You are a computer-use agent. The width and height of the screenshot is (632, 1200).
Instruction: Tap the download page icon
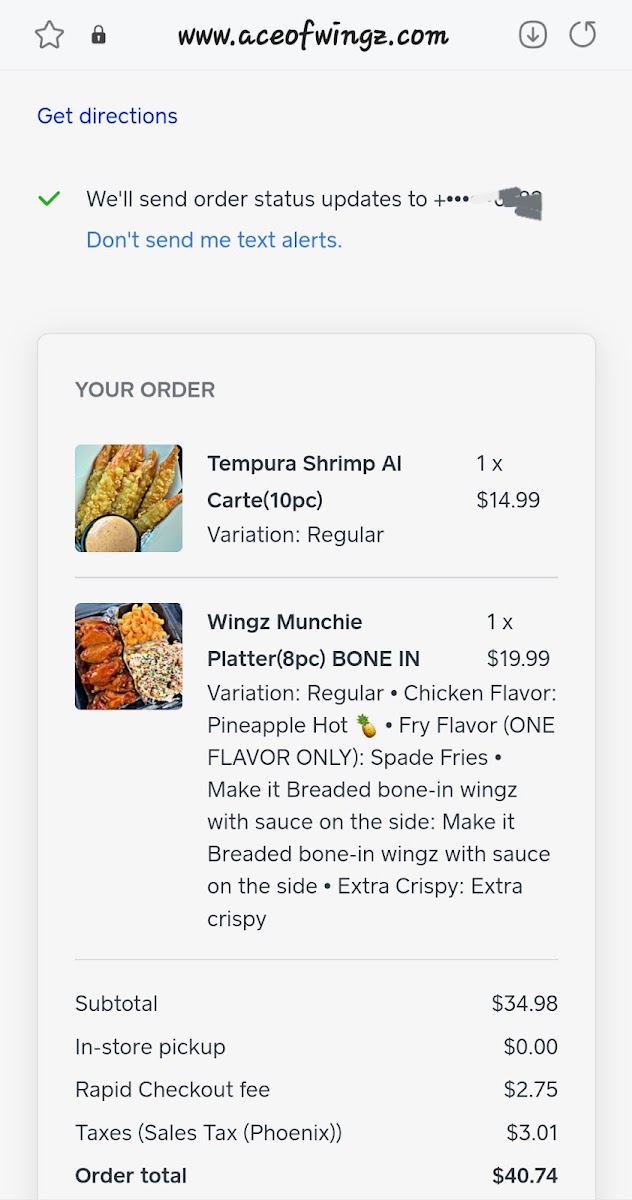pyautogui.click(x=532, y=33)
